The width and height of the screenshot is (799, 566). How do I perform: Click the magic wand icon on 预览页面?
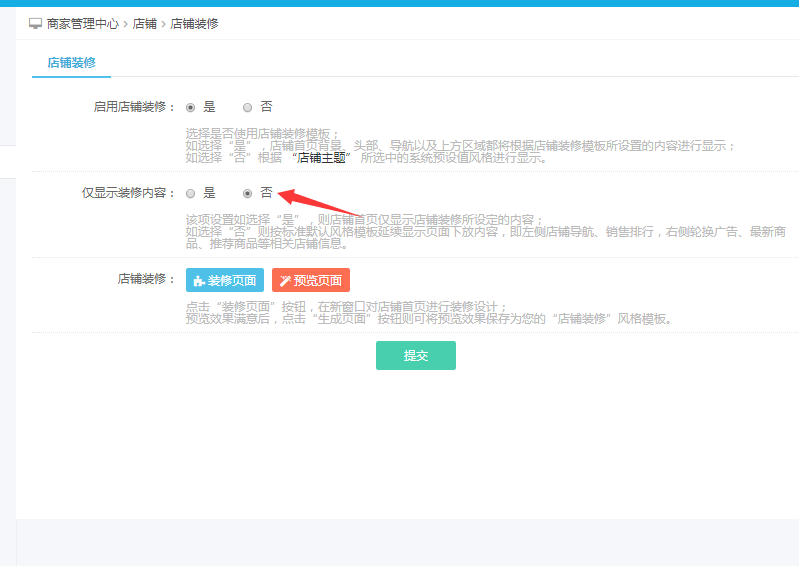tap(285, 281)
